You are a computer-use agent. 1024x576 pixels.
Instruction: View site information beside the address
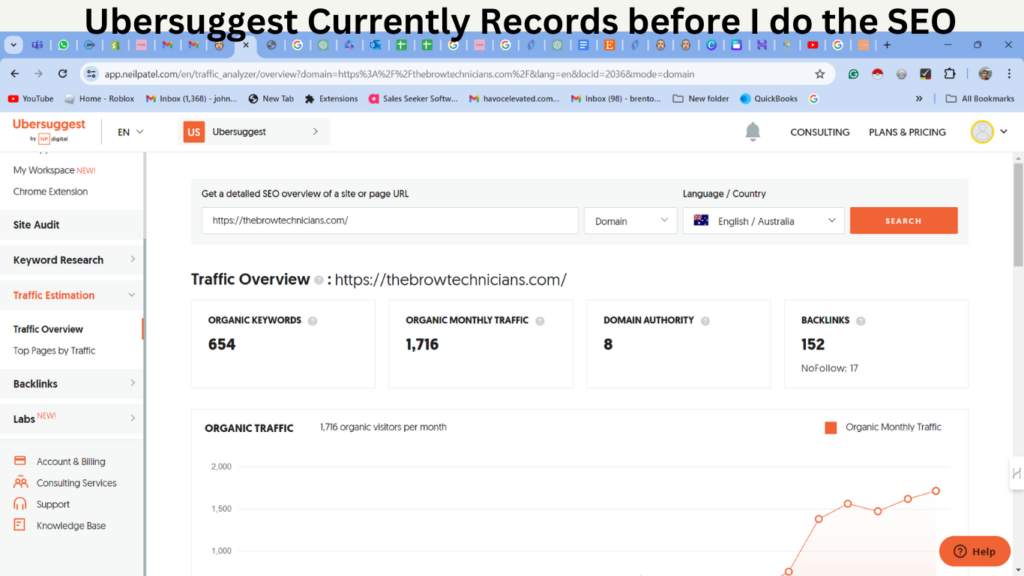[91, 74]
